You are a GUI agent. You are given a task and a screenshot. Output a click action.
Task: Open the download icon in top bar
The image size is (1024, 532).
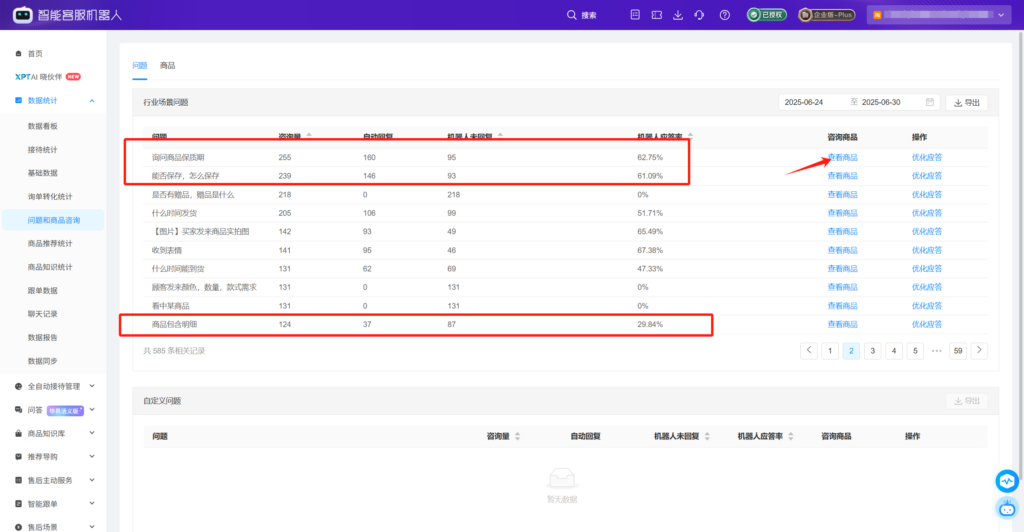(x=678, y=15)
